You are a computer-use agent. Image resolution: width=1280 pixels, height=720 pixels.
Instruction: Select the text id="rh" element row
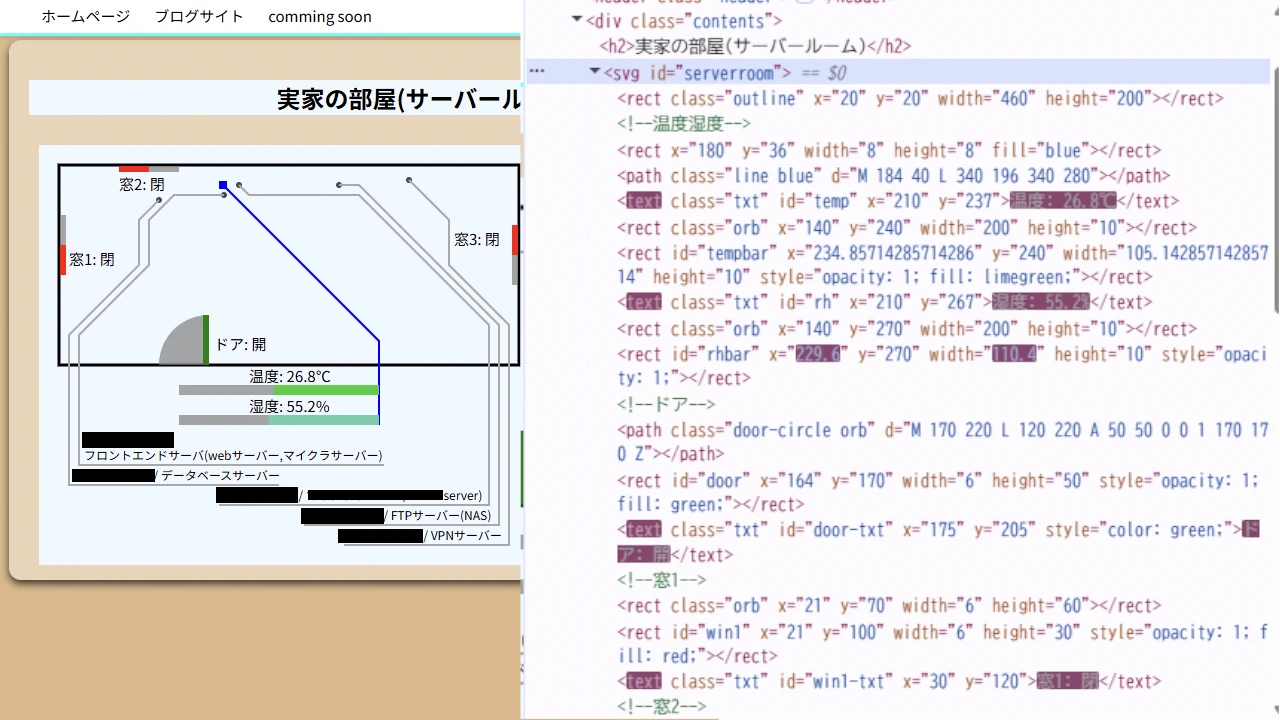(884, 302)
